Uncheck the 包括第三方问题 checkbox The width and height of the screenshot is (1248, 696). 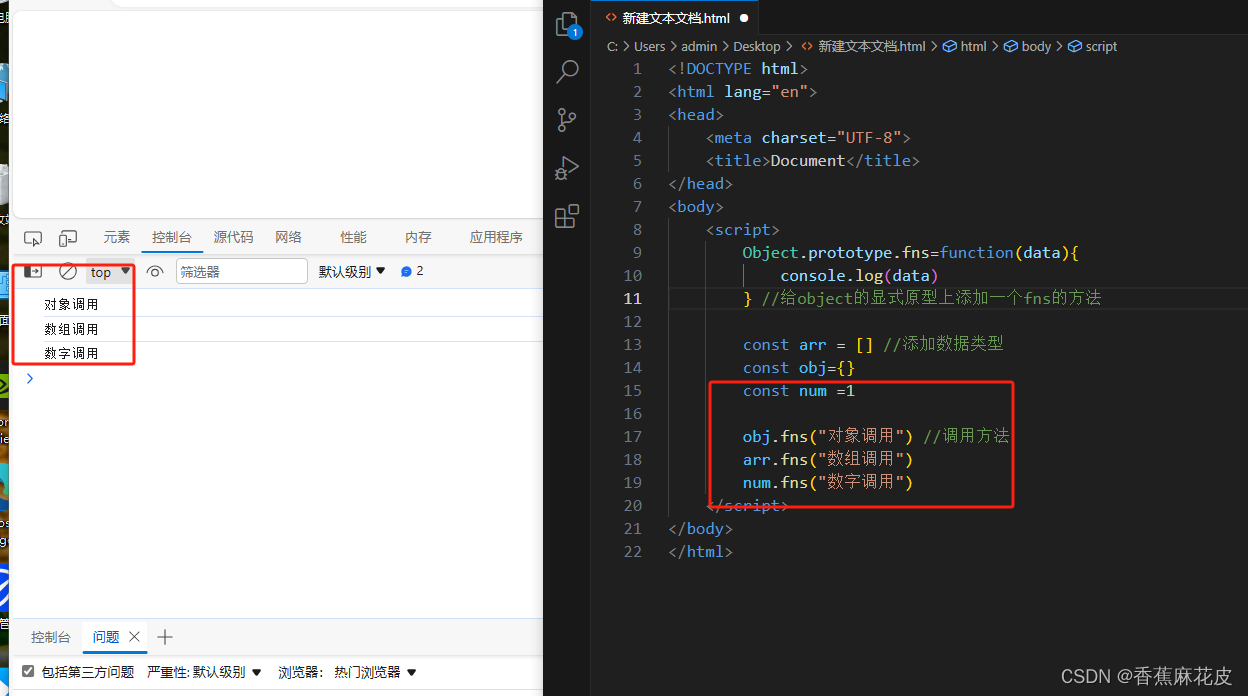(x=28, y=671)
